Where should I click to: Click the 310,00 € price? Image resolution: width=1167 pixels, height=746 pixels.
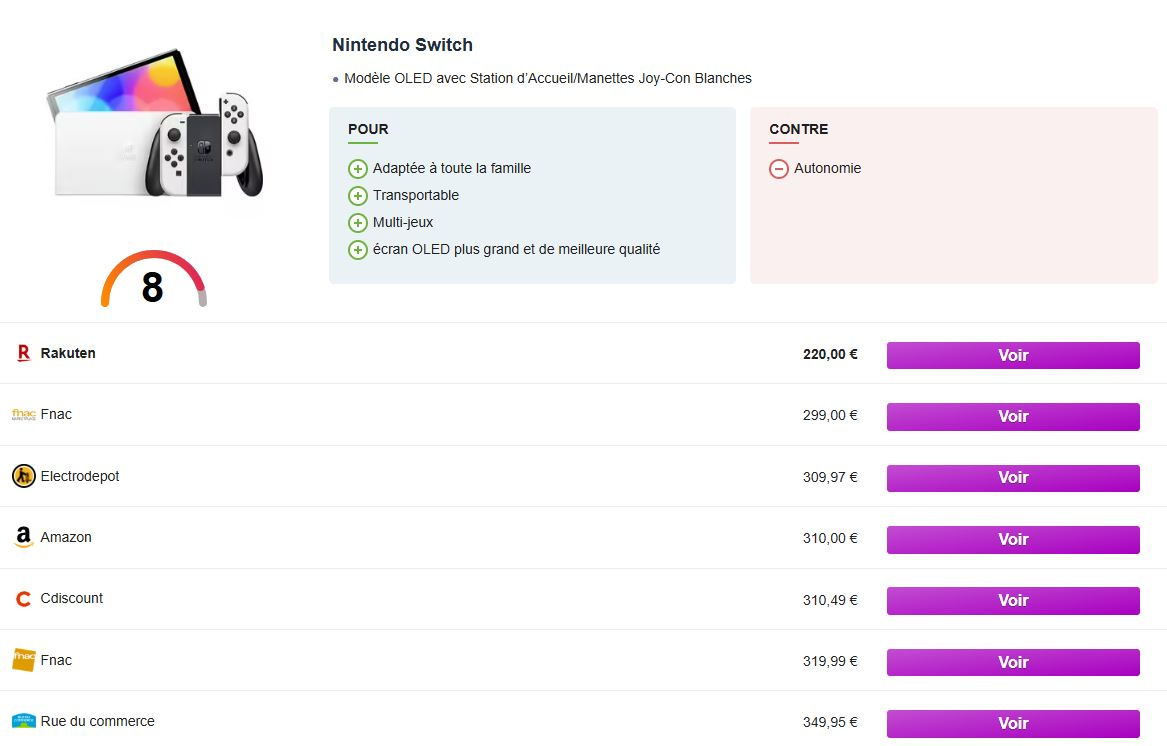click(x=830, y=538)
